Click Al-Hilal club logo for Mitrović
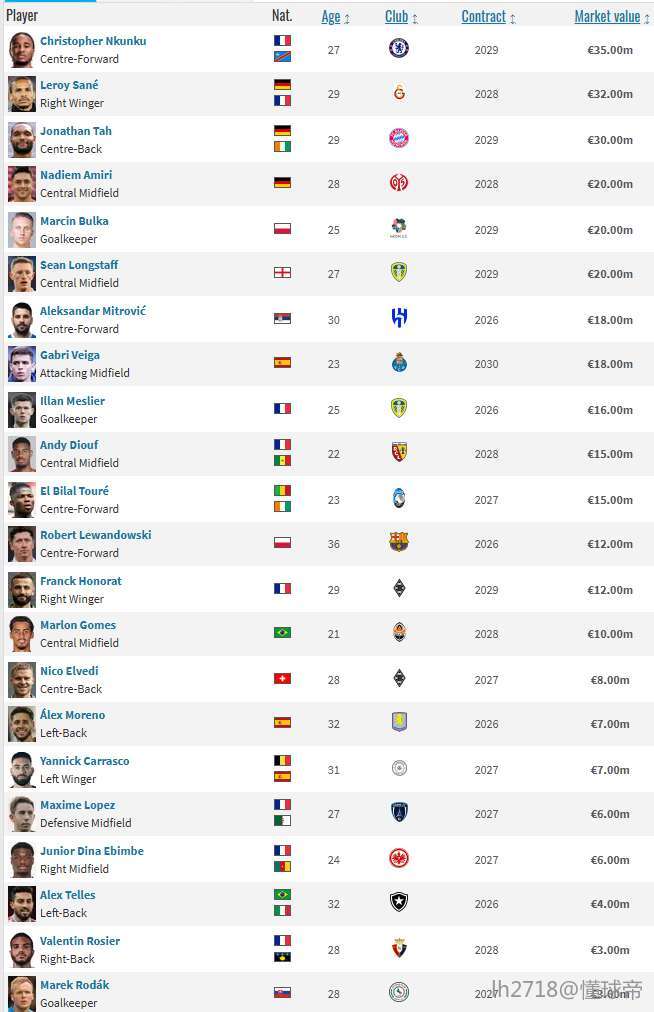The width and height of the screenshot is (654, 1012). pyautogui.click(x=399, y=318)
